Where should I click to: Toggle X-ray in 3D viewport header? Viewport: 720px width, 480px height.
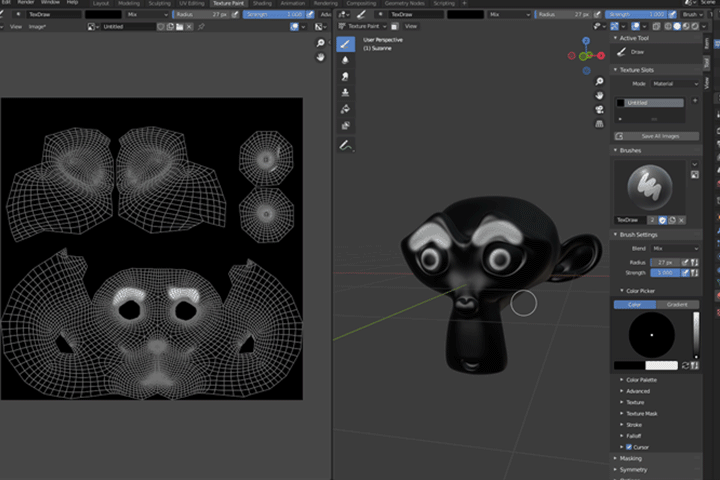tap(656, 26)
